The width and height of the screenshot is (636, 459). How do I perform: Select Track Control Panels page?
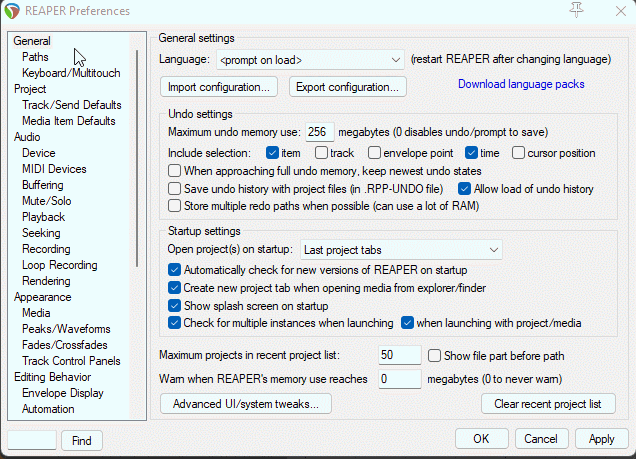click(x=71, y=361)
